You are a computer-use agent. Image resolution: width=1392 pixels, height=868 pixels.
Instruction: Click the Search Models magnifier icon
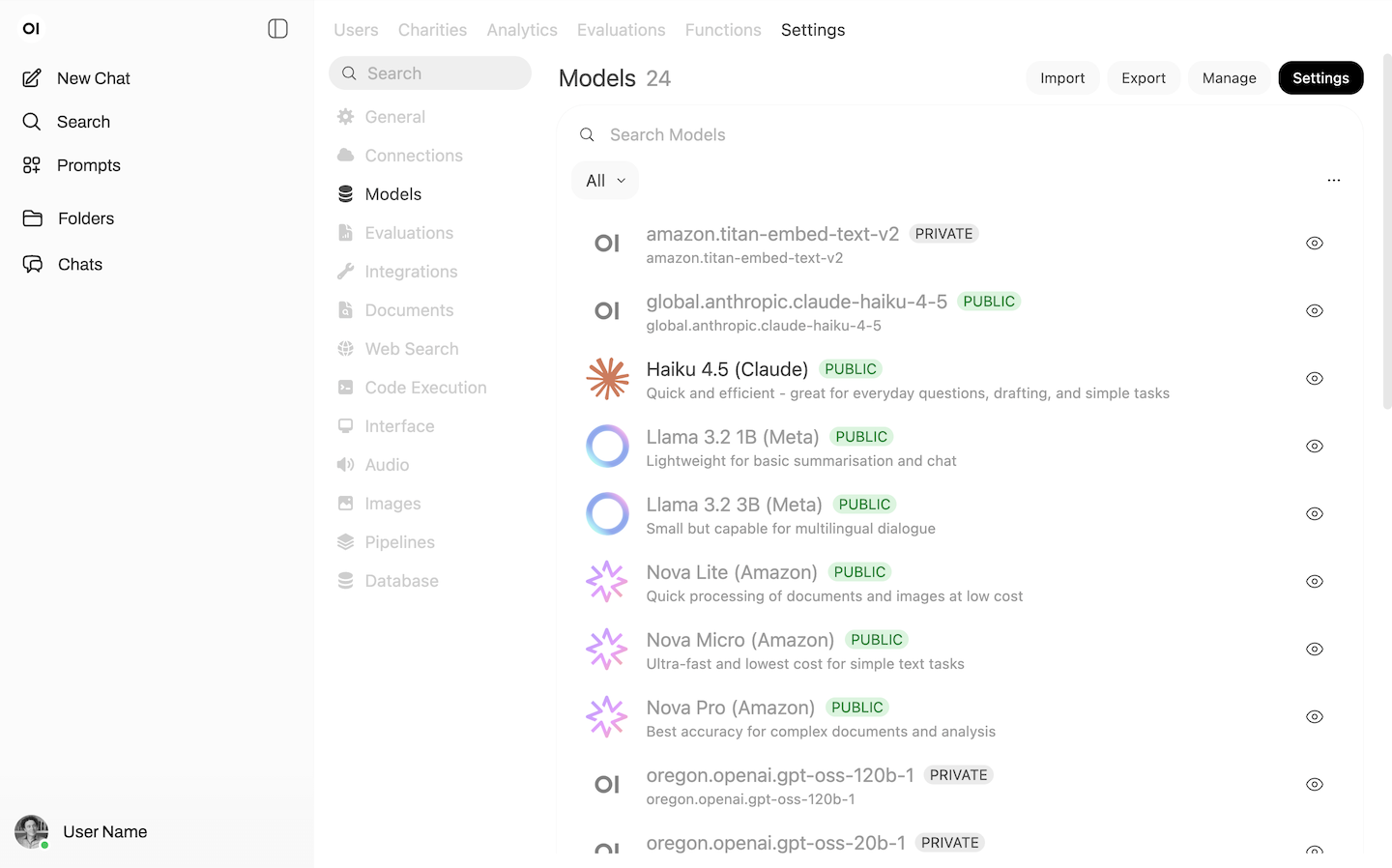coord(587,135)
